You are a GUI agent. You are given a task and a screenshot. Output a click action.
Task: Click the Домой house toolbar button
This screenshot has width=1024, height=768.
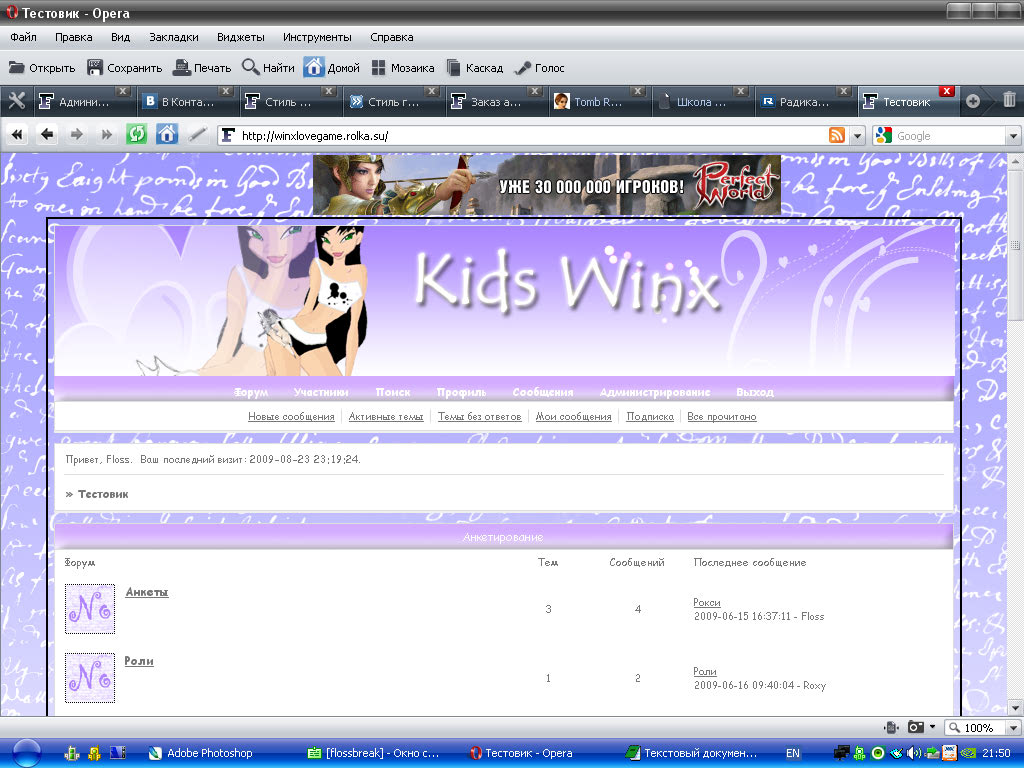click(332, 68)
